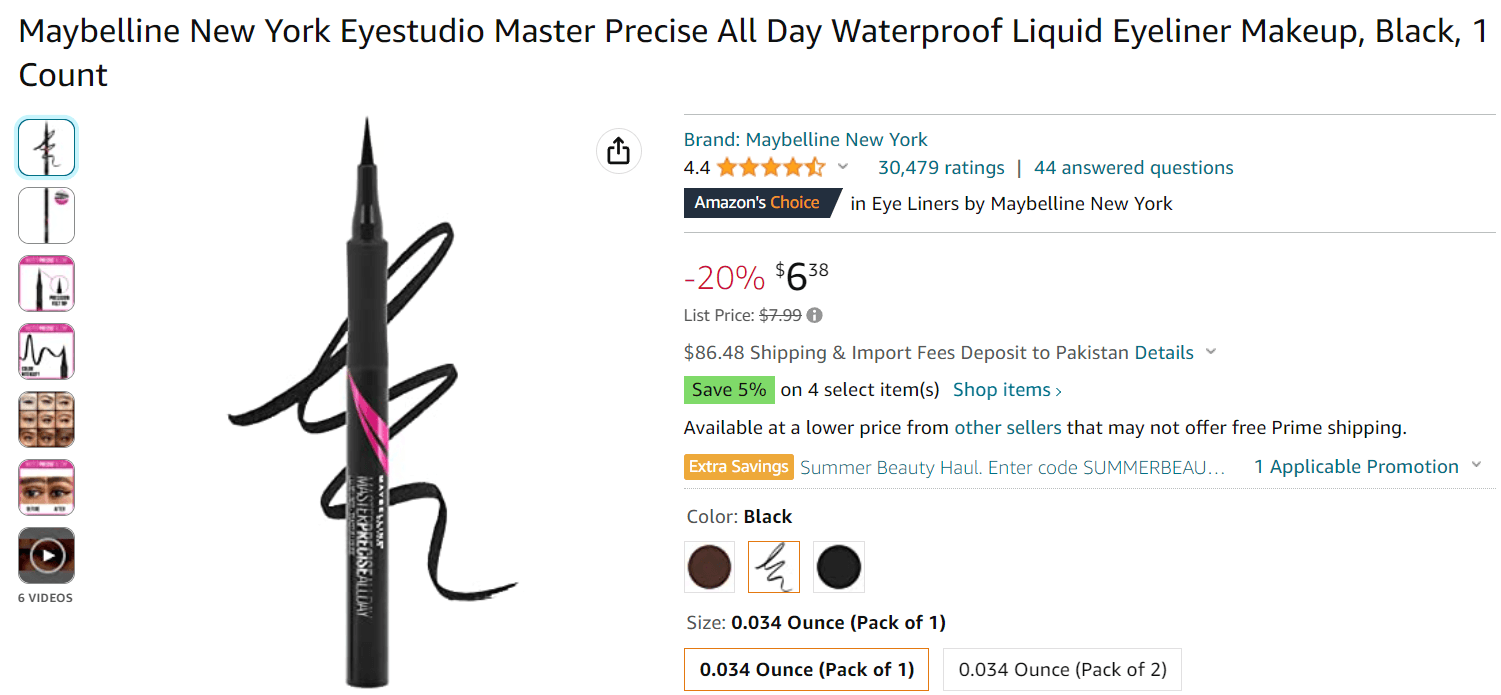Open the 30,479 ratings link
Screen dimensions: 1501x695
(x=941, y=168)
